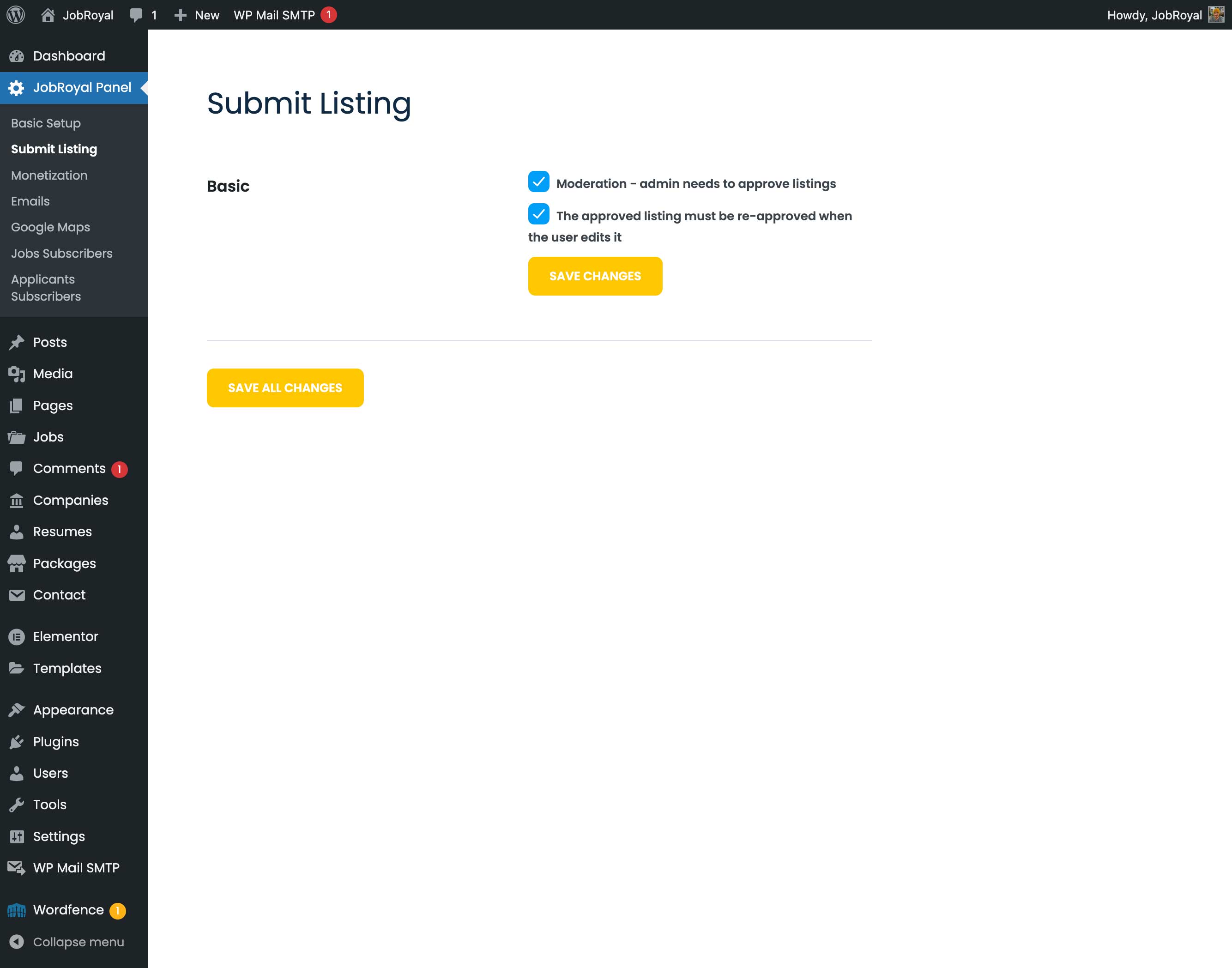The width and height of the screenshot is (1232, 968).
Task: Click the Media icon in sidebar
Action: (17, 374)
